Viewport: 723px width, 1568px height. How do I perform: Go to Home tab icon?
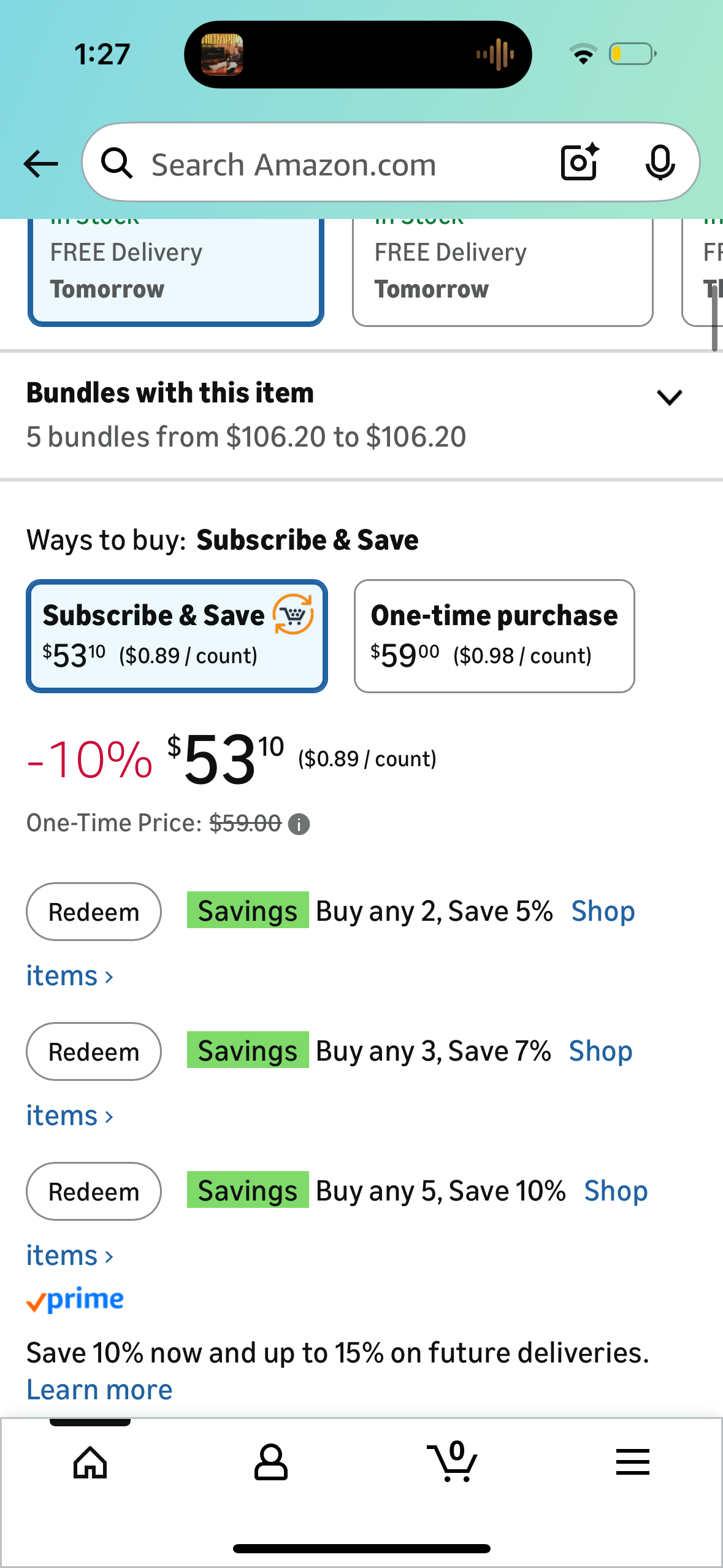click(90, 1462)
